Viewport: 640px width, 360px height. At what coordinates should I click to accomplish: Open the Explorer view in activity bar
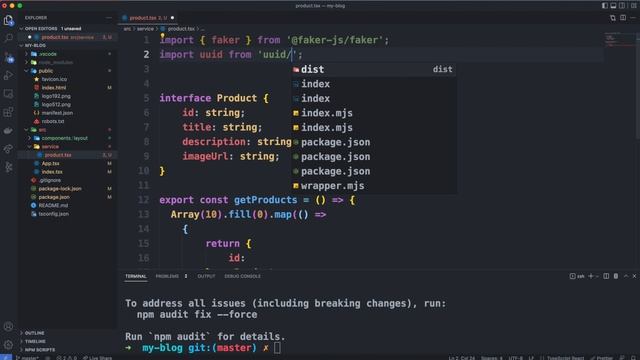click(8, 20)
